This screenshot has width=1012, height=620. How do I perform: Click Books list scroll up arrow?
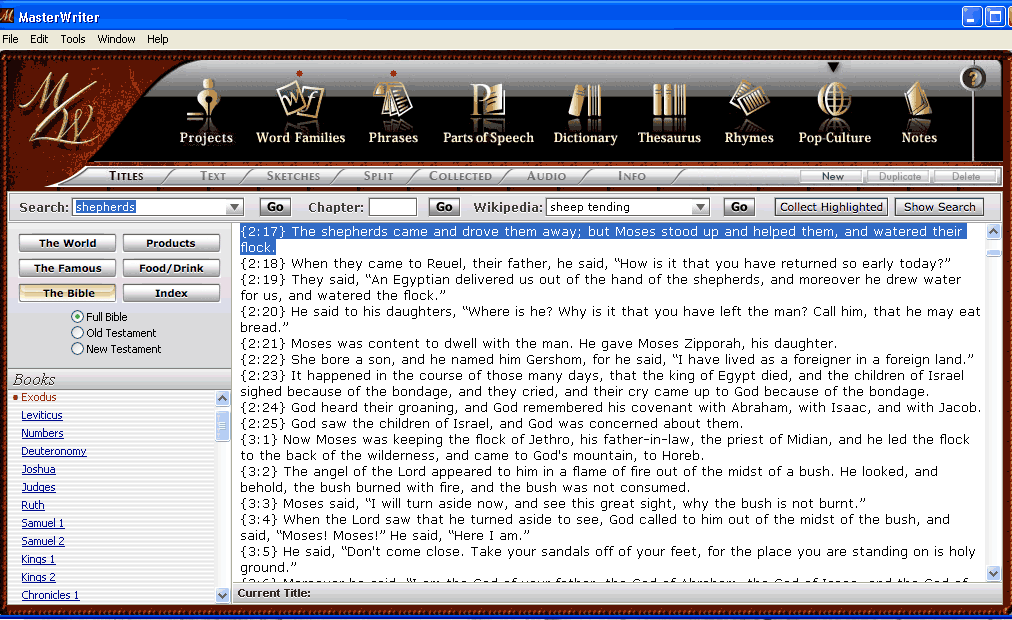click(222, 398)
